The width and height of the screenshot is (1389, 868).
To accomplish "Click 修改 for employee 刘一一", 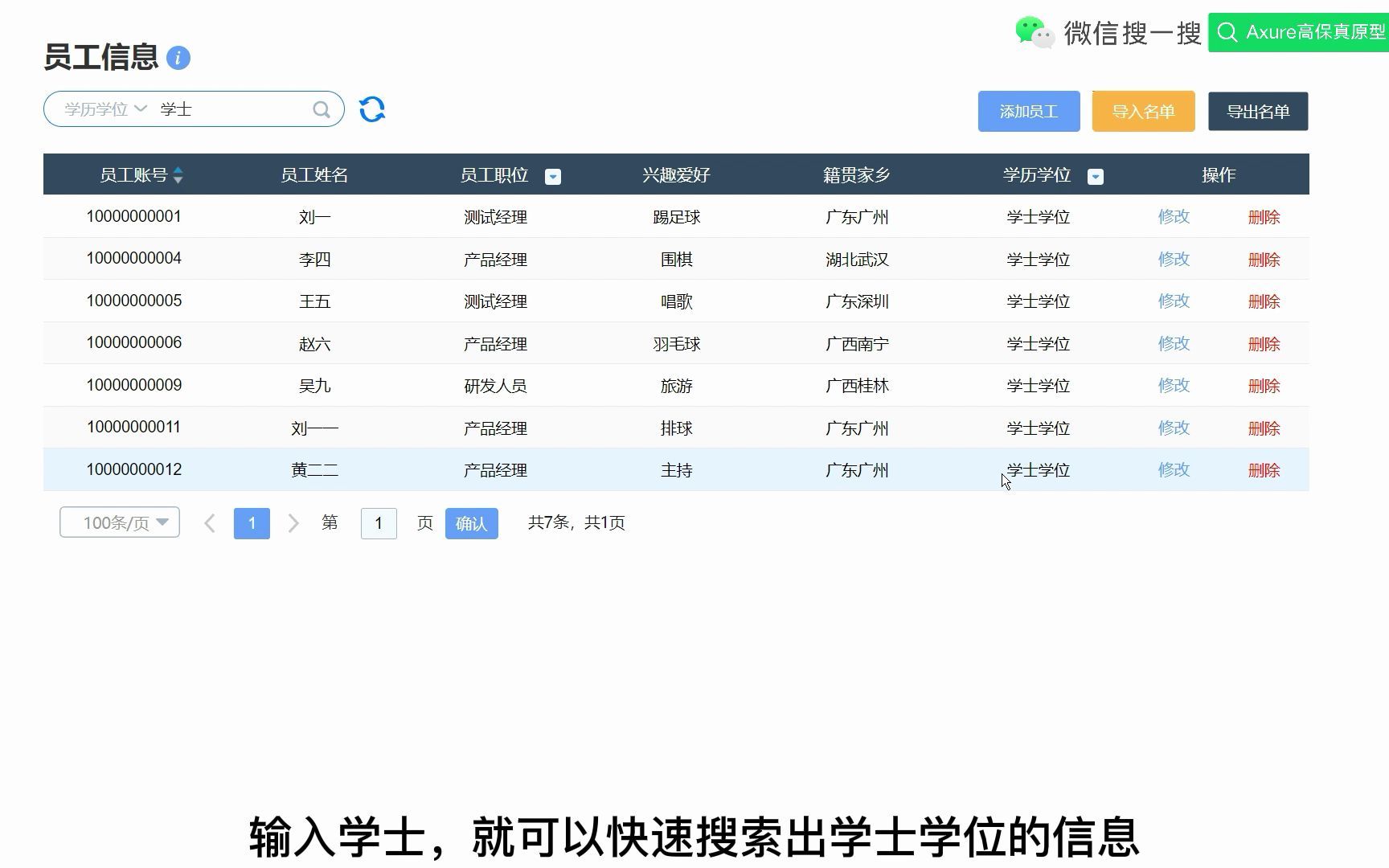I will (1174, 428).
